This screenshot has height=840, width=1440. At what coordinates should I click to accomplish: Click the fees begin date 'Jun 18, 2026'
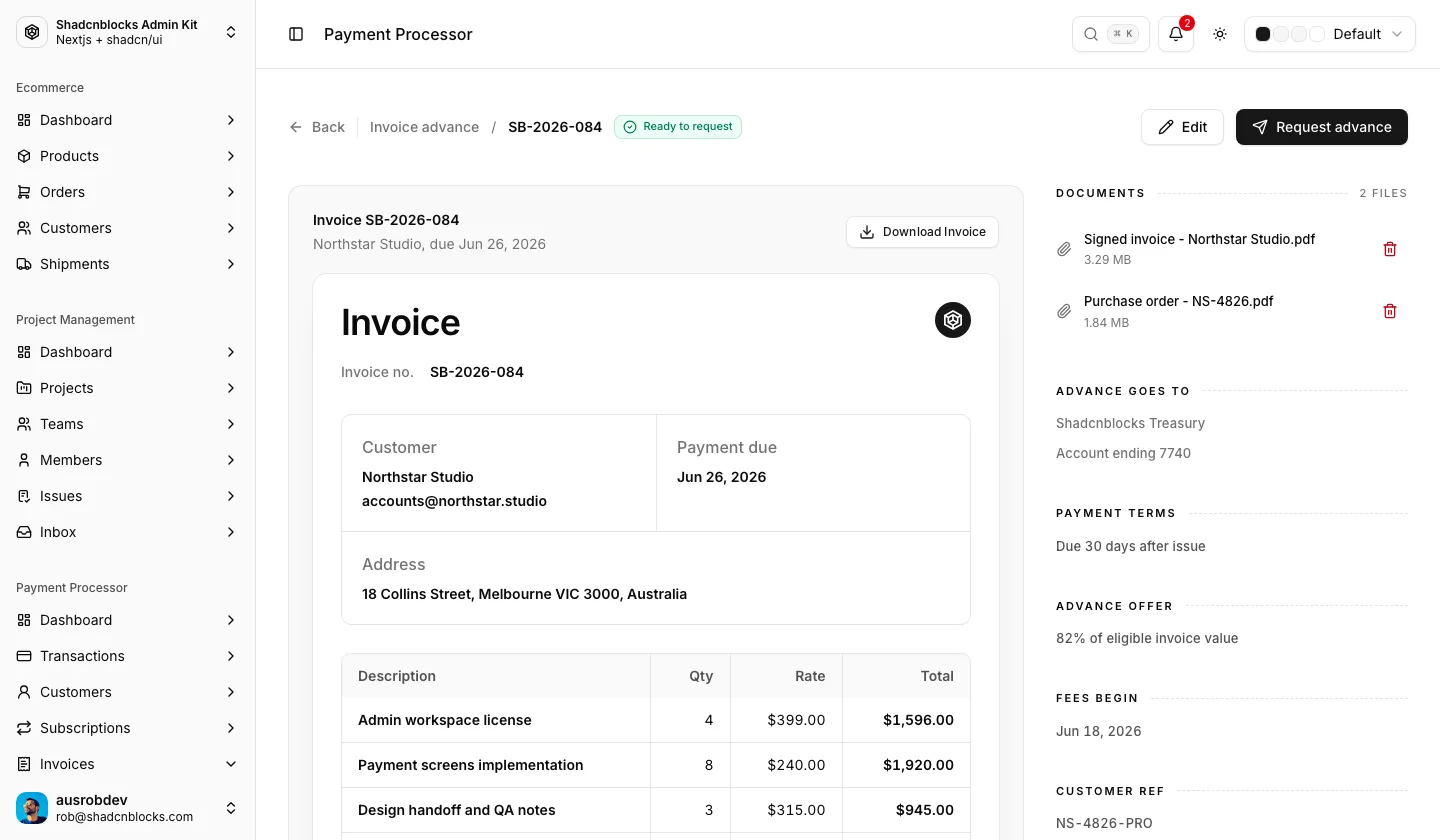[1098, 731]
